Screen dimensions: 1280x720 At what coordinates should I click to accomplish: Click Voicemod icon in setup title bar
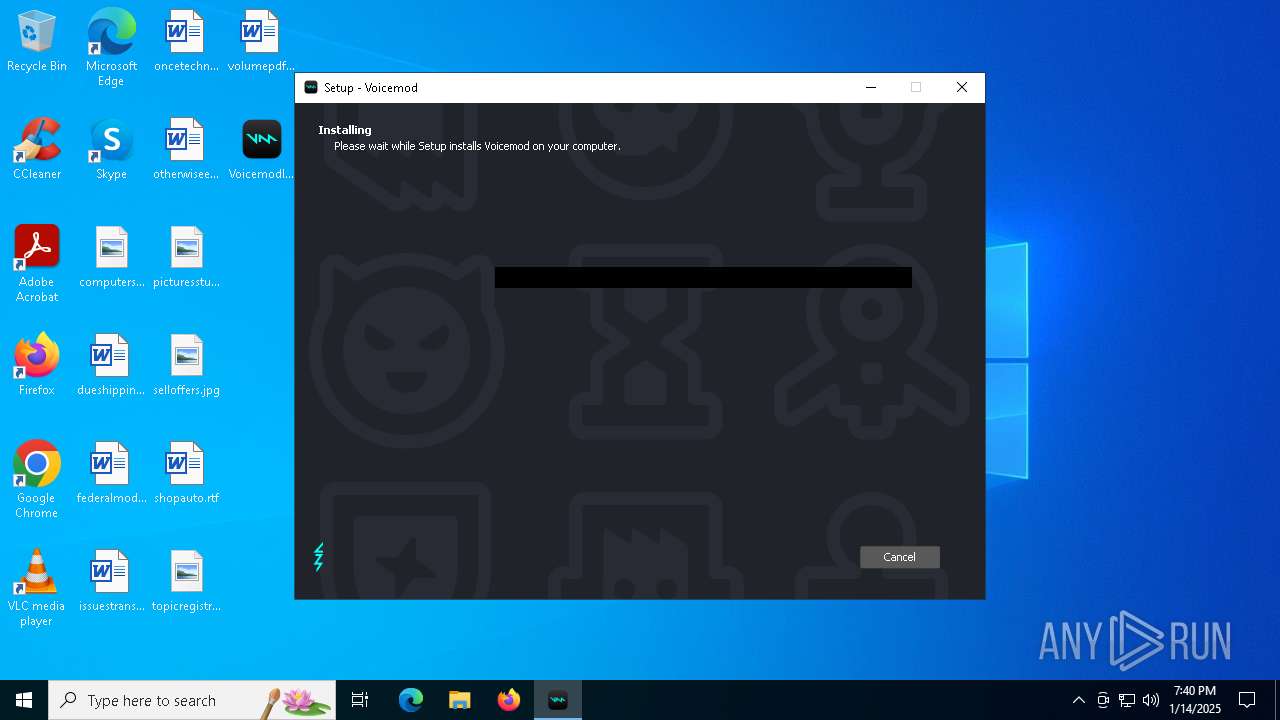point(311,88)
